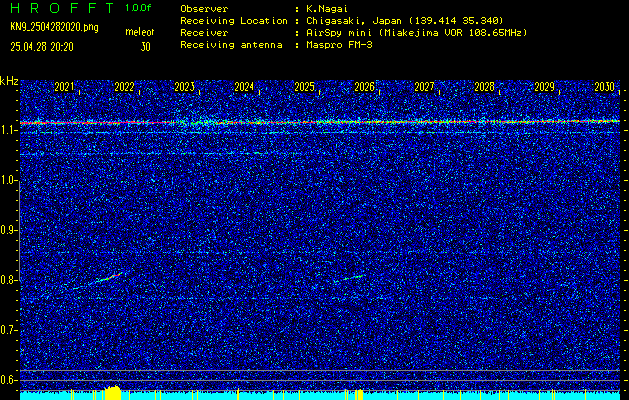Click the 2028 time marker
This screenshot has width=629, height=400.
tap(485, 87)
